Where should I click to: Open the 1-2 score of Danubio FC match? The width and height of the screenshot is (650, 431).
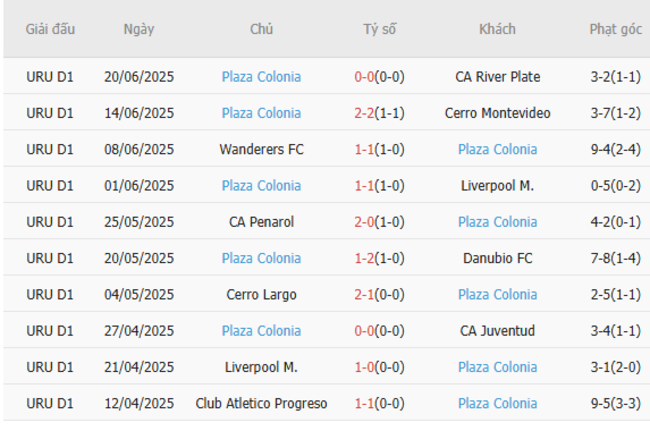[x=364, y=258]
